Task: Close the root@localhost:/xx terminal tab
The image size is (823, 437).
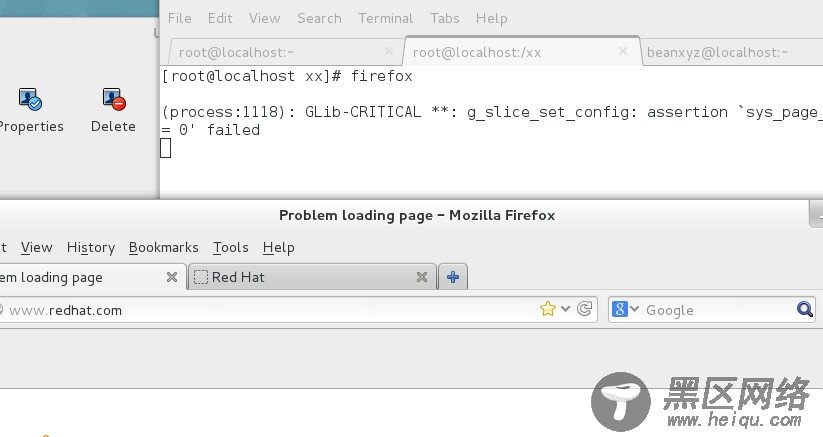Action: pos(623,51)
